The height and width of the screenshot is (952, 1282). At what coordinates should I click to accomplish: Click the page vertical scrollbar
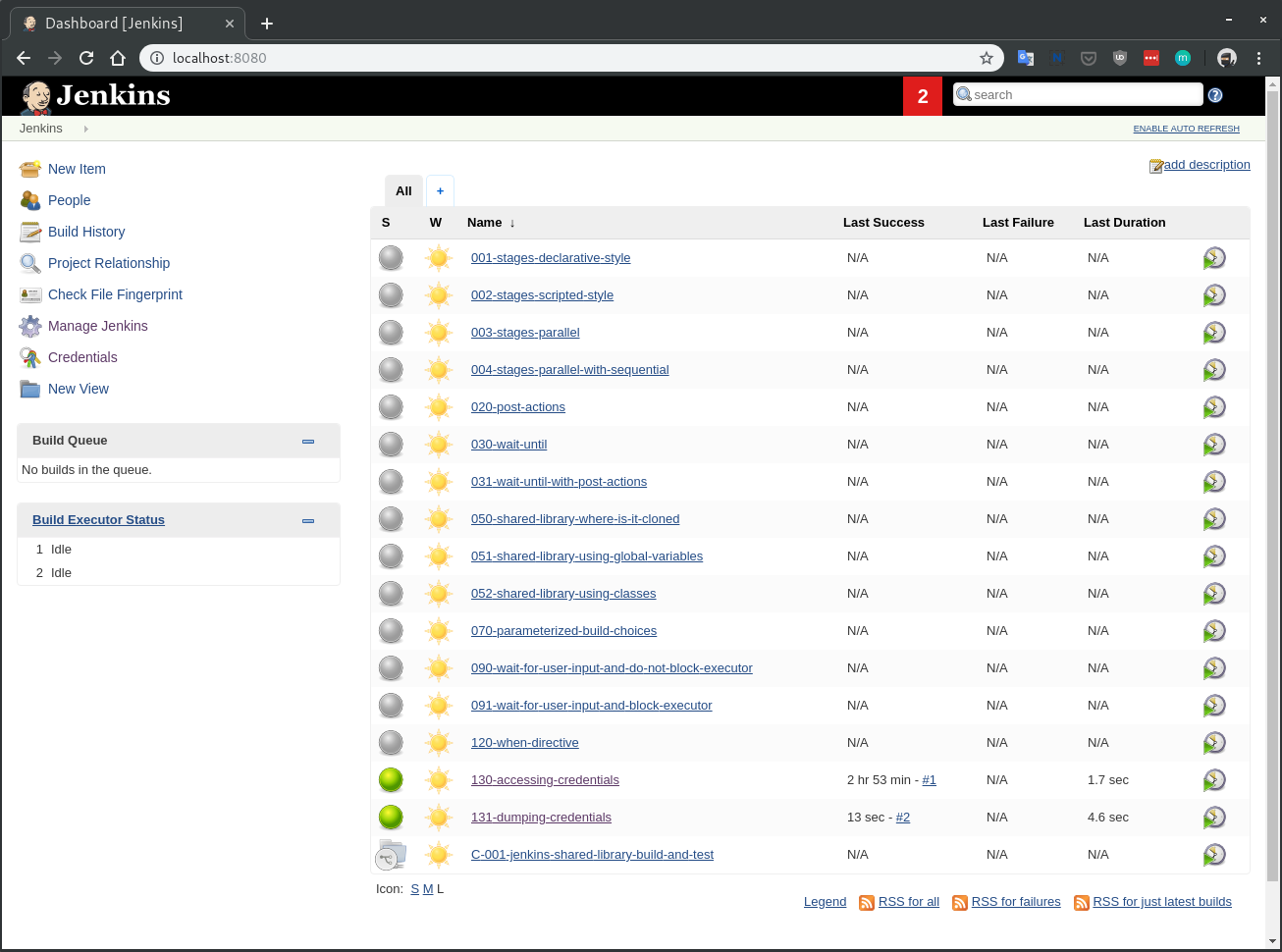click(1273, 486)
